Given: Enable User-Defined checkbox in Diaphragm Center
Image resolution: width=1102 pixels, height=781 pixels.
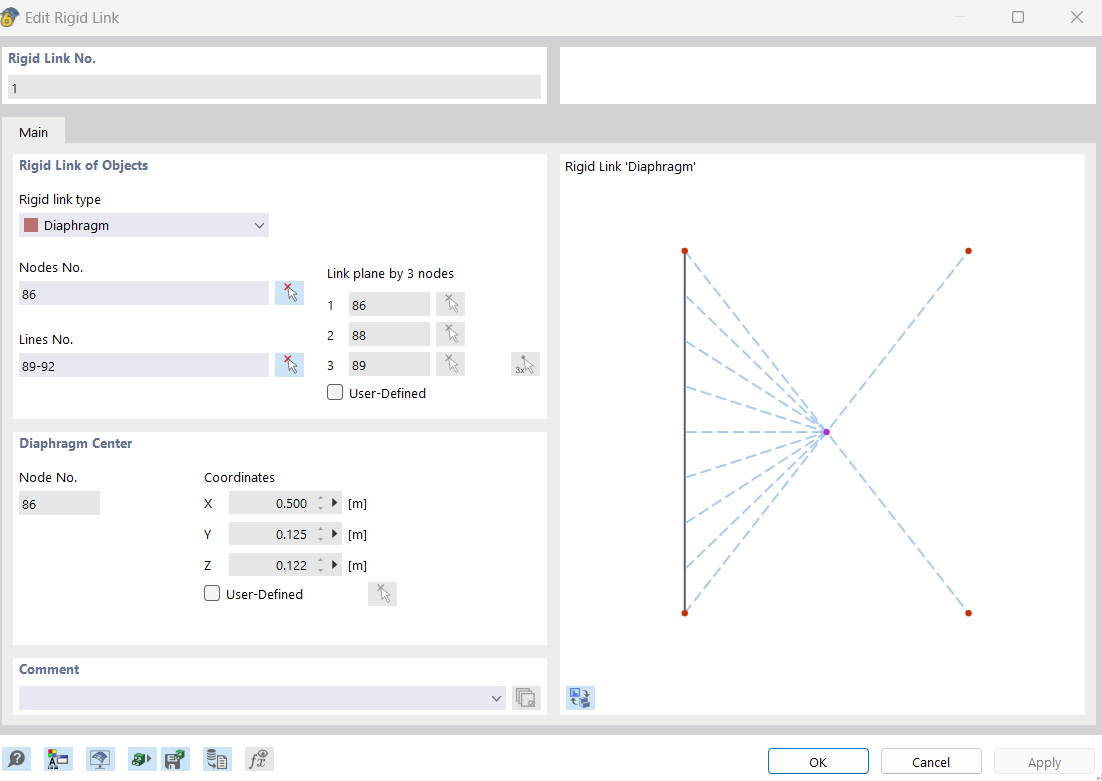Looking at the screenshot, I should pyautogui.click(x=212, y=593).
